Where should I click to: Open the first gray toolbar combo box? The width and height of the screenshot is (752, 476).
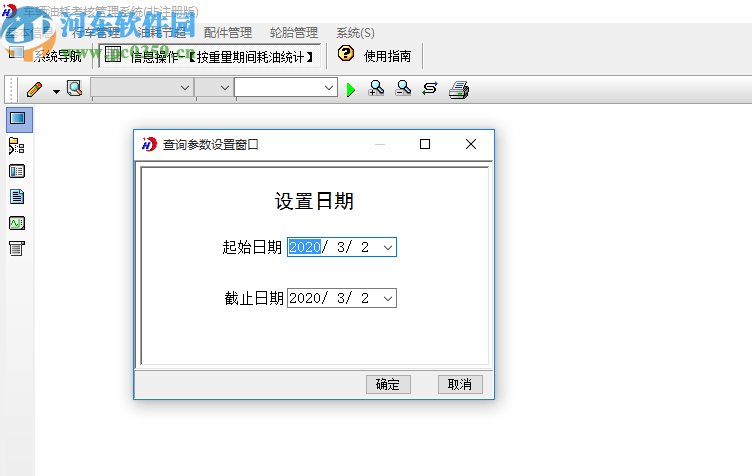(142, 88)
